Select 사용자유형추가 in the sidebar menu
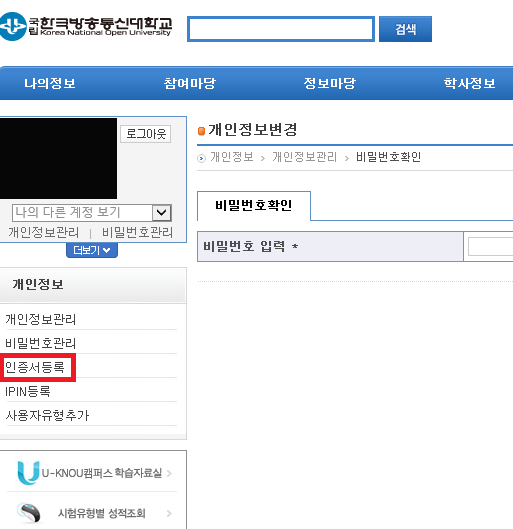Screen dimensions: 513x529 coord(47,415)
